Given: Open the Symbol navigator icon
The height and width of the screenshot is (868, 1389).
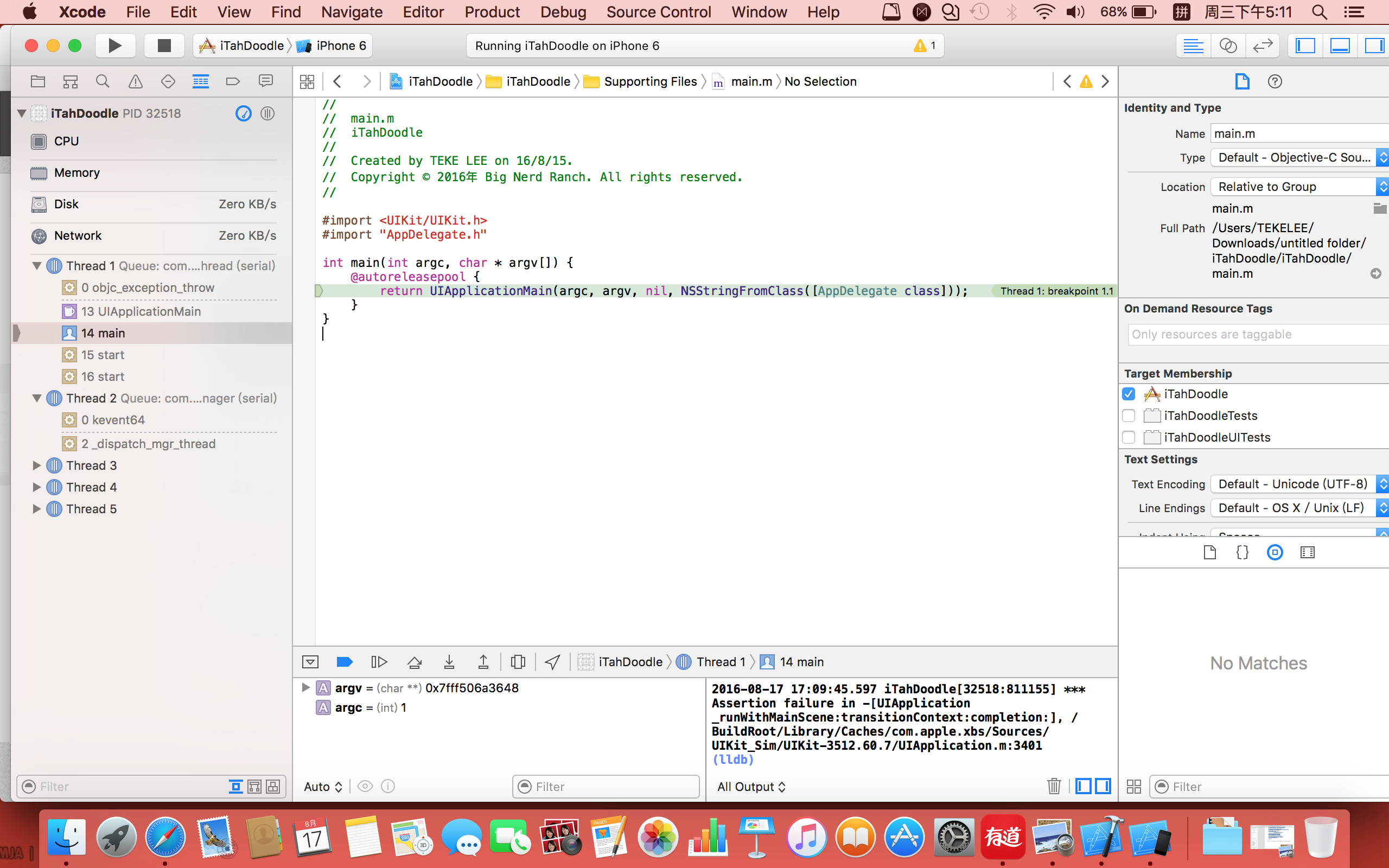Looking at the screenshot, I should (70, 81).
